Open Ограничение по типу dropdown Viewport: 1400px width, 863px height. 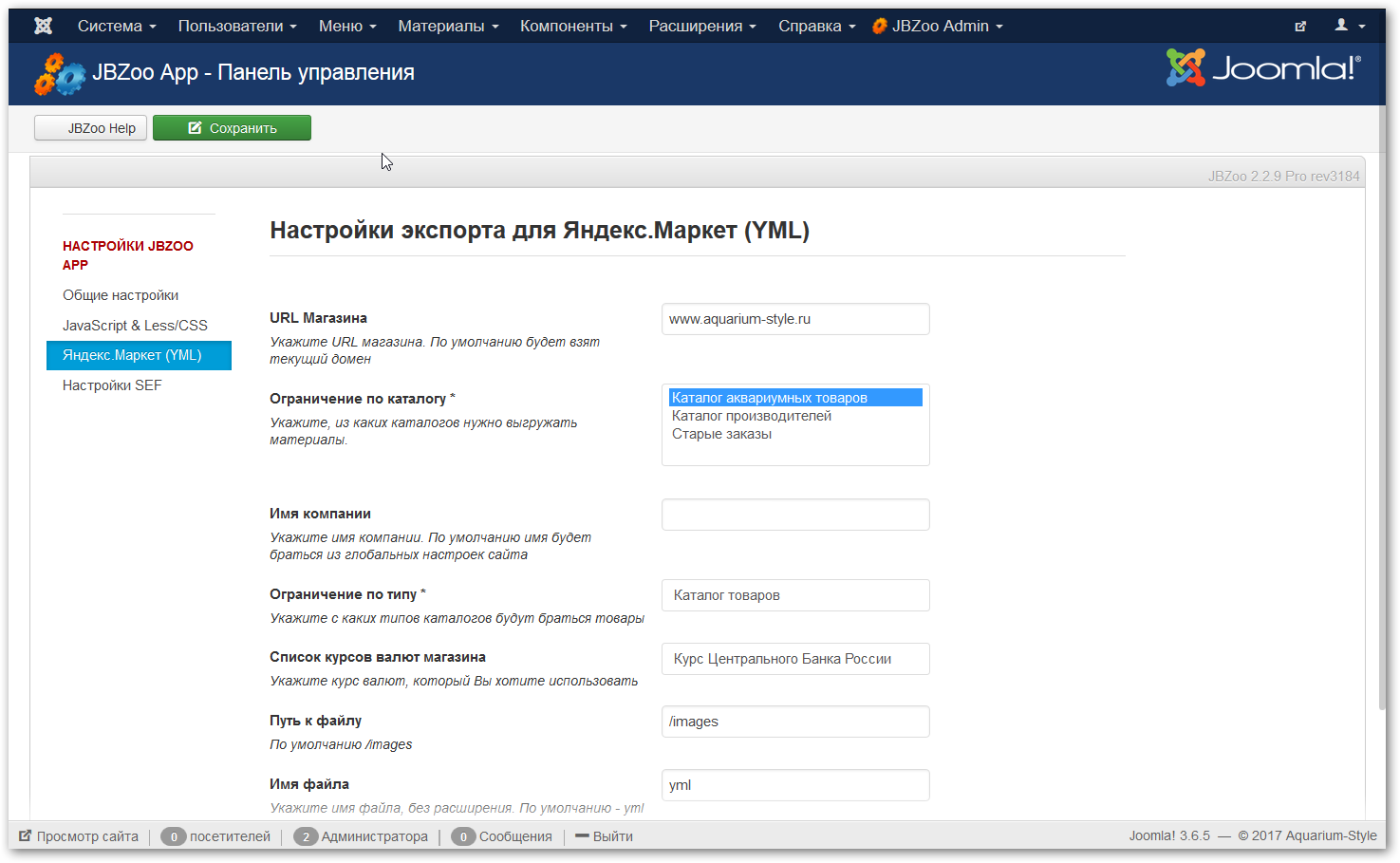click(x=795, y=595)
